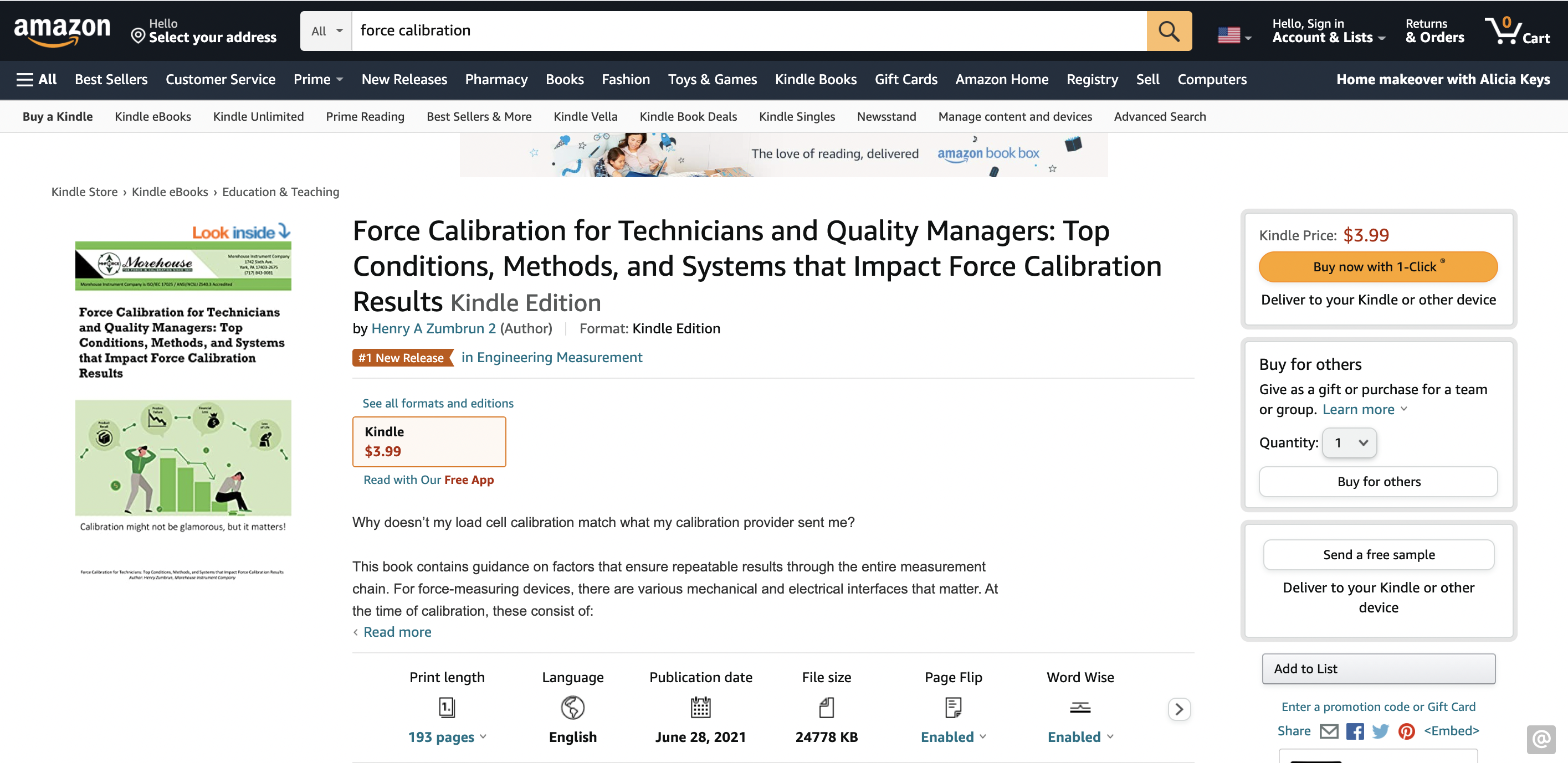Click the US flag language selector
This screenshot has height=763, width=1568.
click(x=1234, y=35)
